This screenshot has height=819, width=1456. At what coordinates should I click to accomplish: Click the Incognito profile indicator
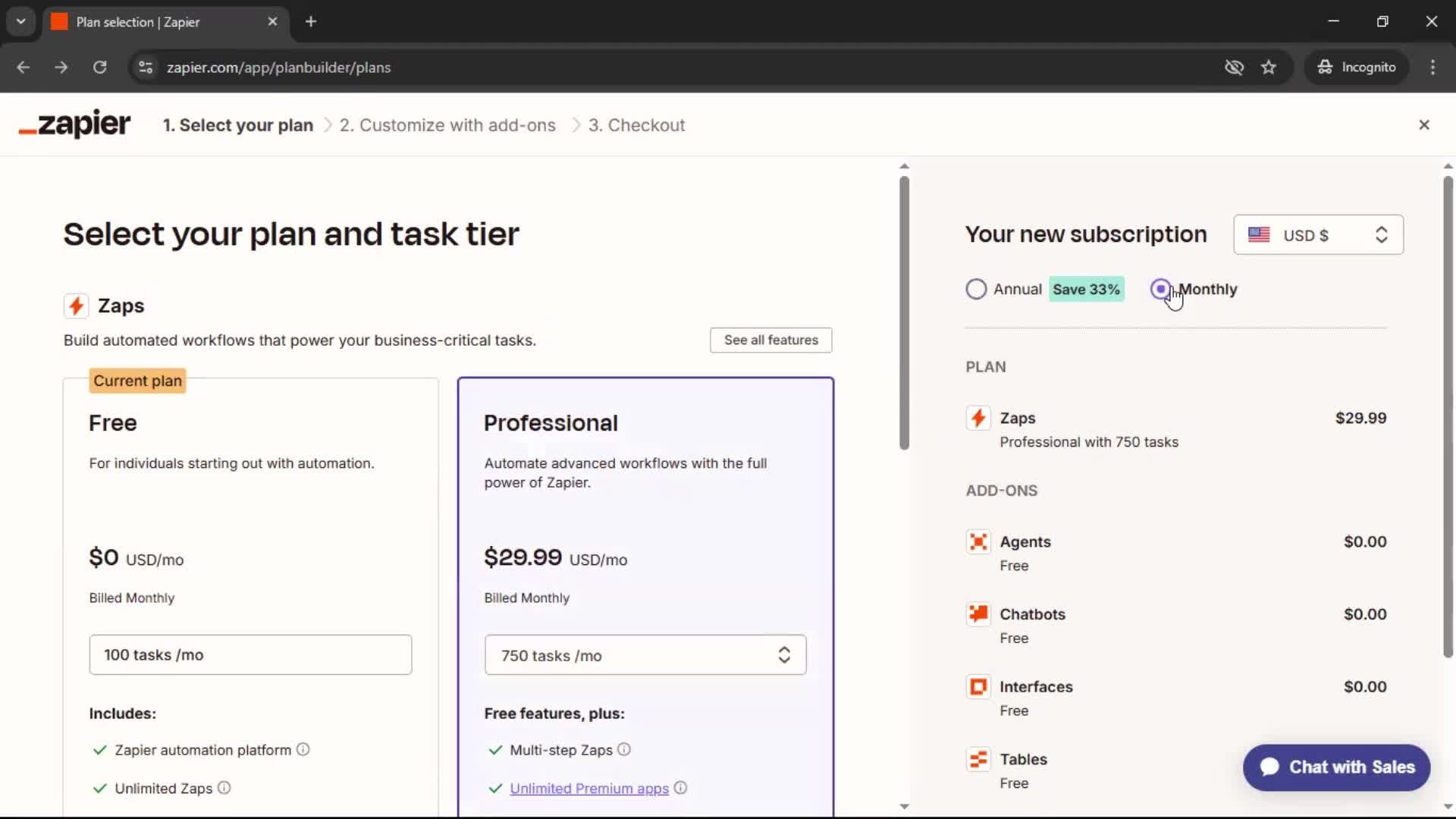coord(1357,67)
